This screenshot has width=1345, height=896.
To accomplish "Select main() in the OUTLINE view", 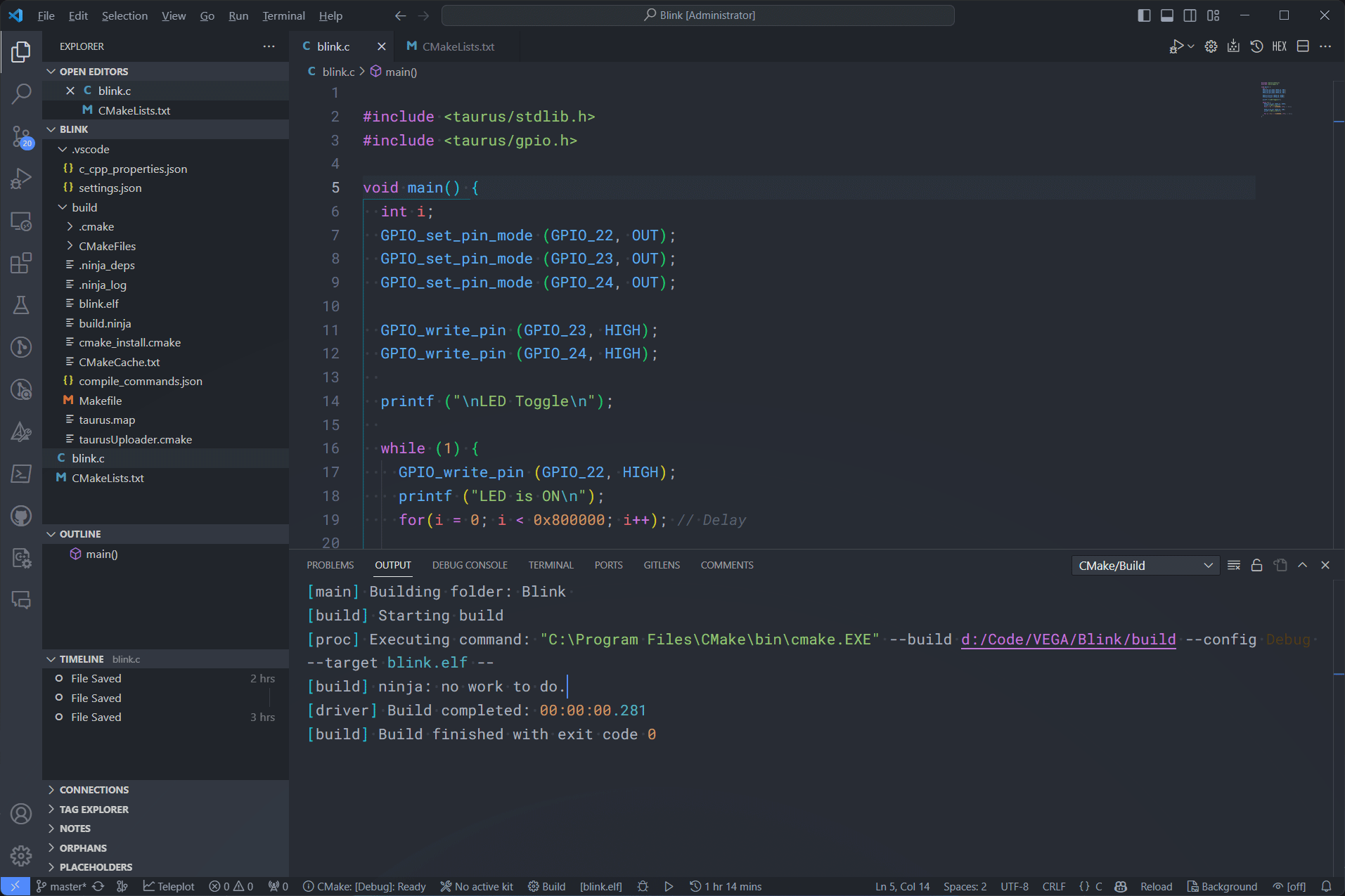I will coord(165,554).
